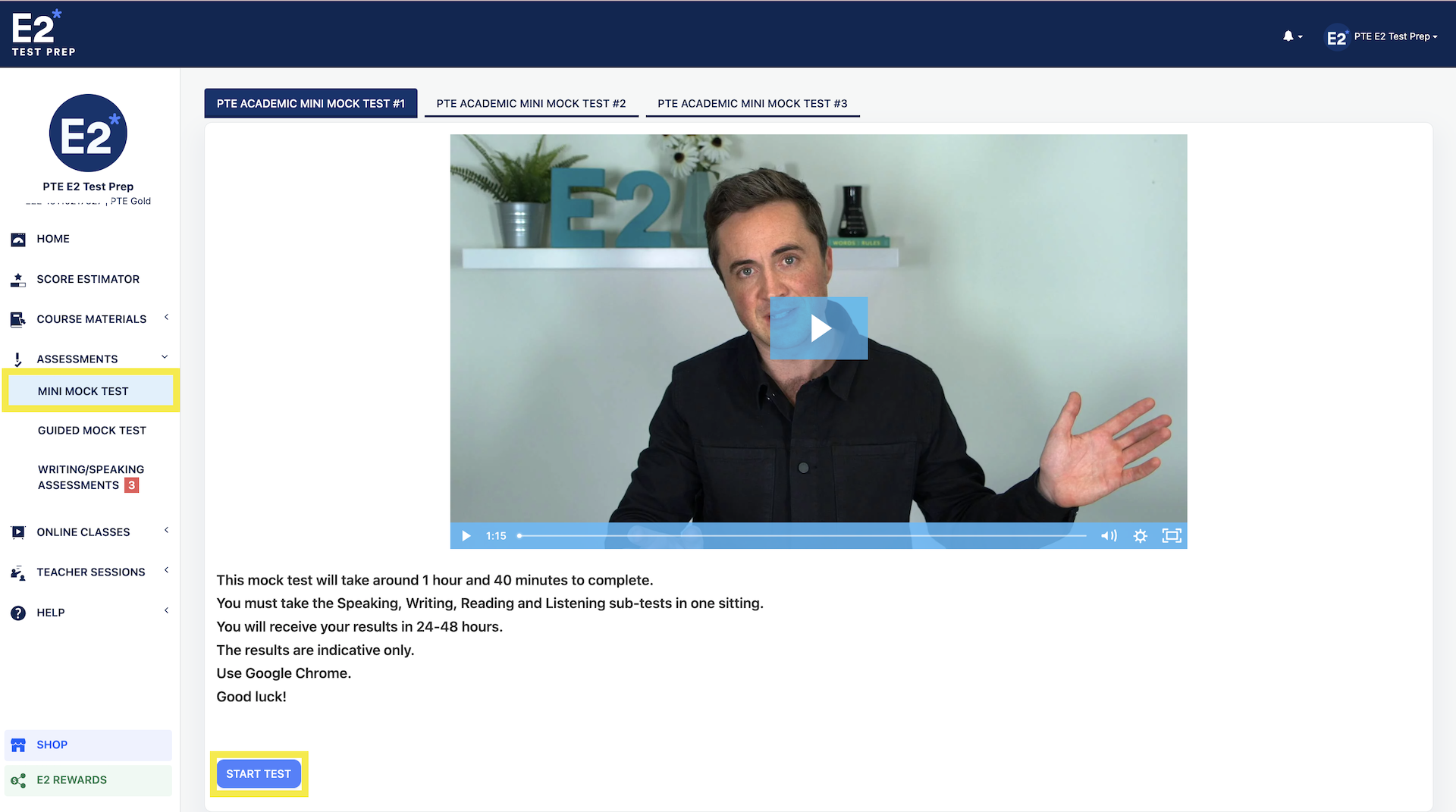This screenshot has width=1456, height=812.
Task: Expand the Course Materials menu
Action: (91, 319)
